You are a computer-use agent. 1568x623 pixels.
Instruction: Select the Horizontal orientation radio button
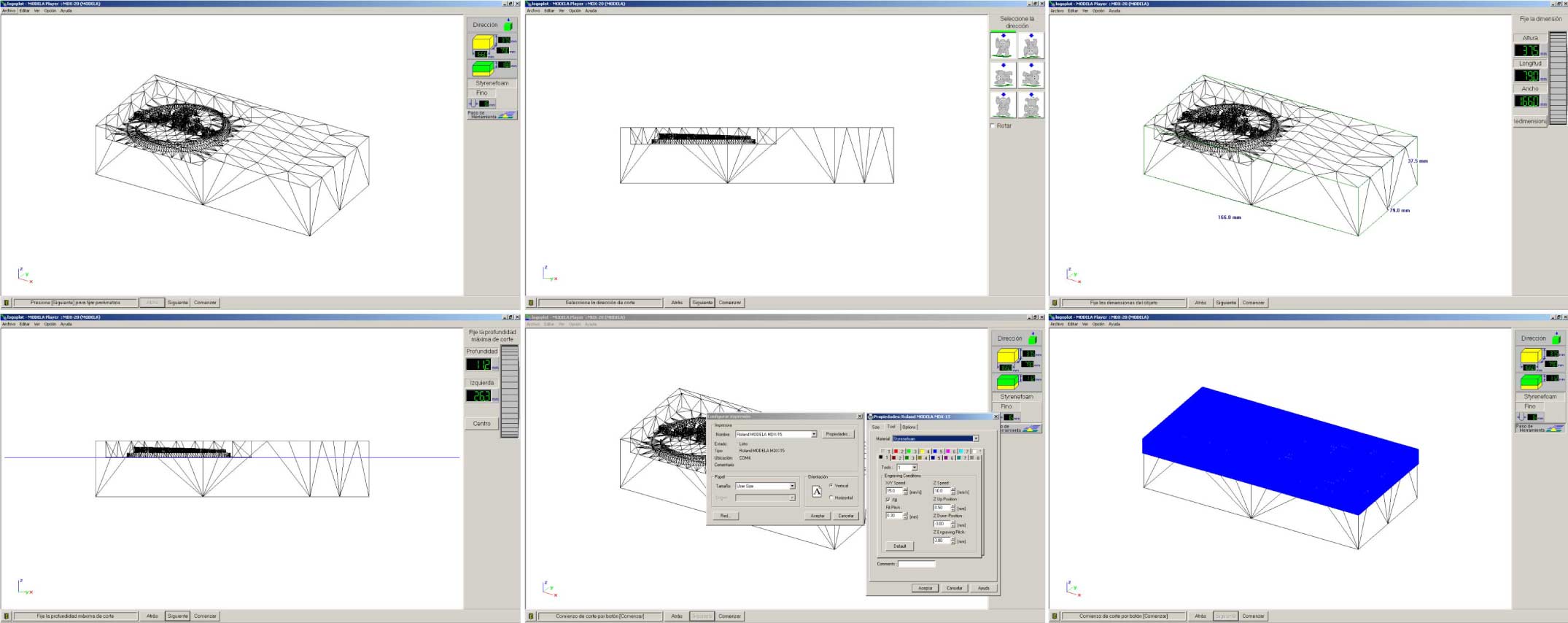[831, 498]
